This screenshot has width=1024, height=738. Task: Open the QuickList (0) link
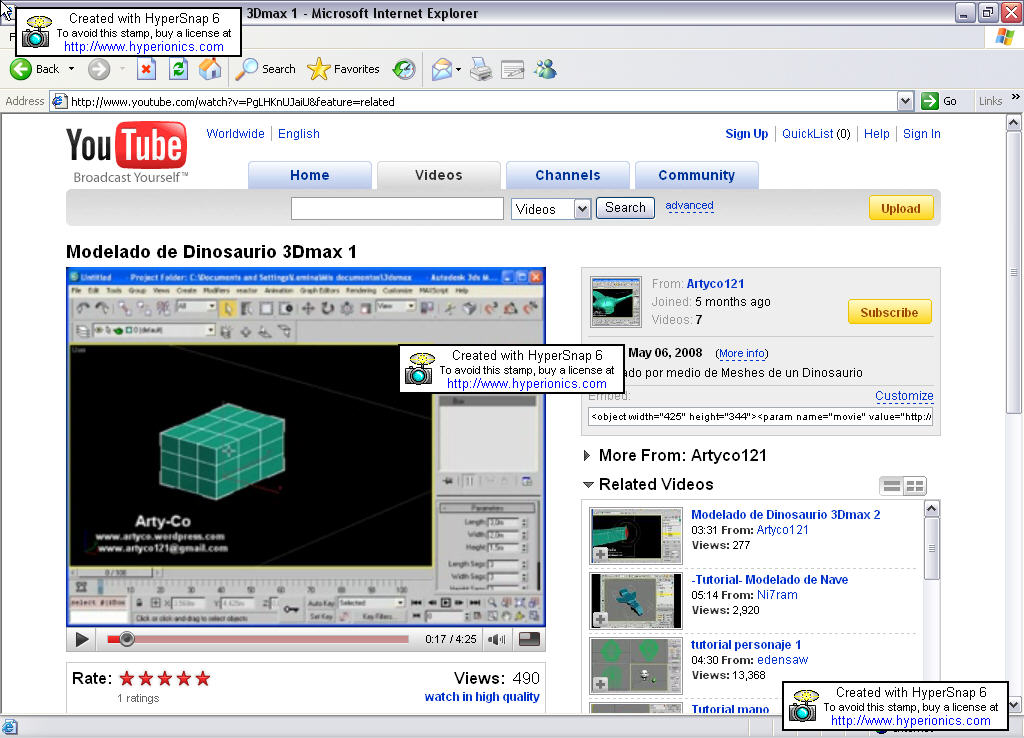pyautogui.click(x=816, y=133)
